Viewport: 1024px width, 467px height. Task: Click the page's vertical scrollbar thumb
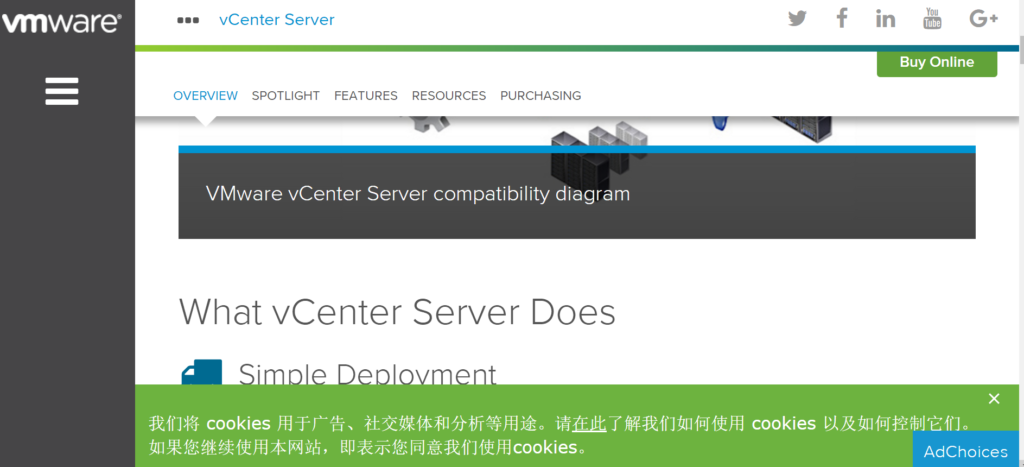click(1021, 50)
